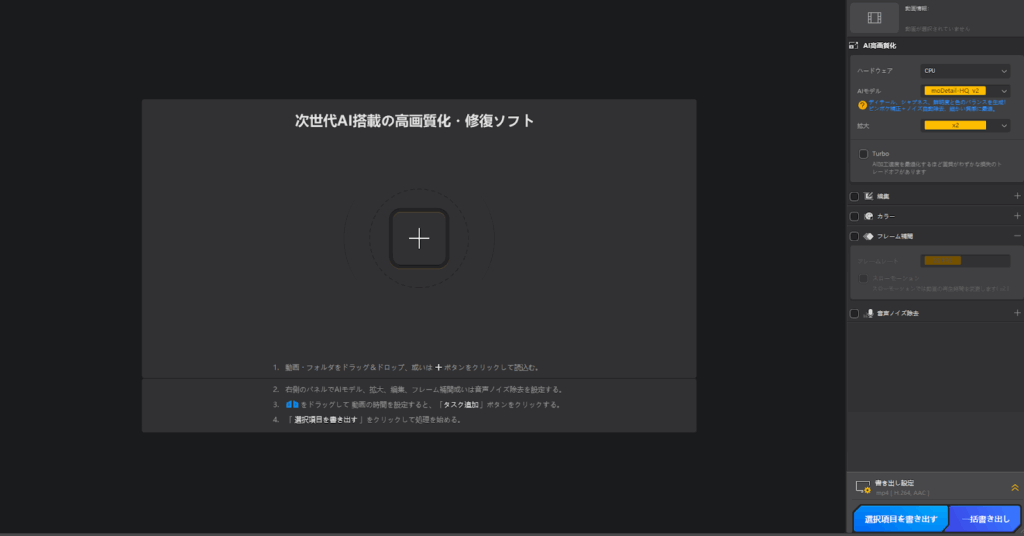Expand the 編集 section with plus
The image size is (1024, 536).
(x=1017, y=196)
